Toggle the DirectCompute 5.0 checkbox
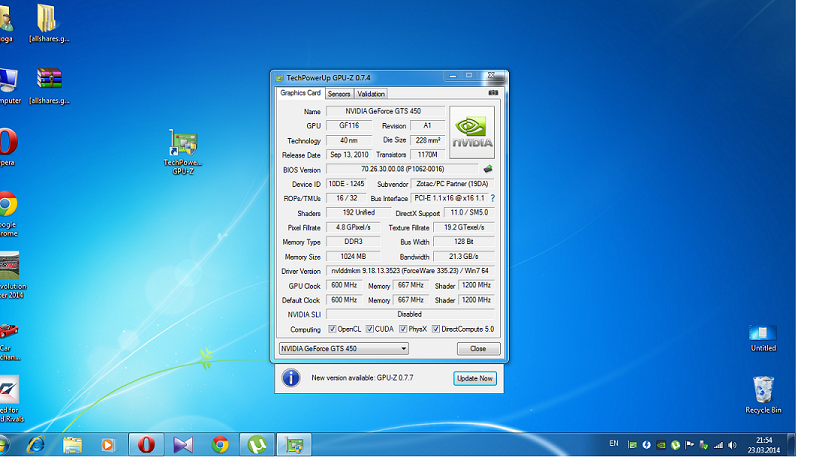Viewport: 813px width, 457px height. (436, 329)
